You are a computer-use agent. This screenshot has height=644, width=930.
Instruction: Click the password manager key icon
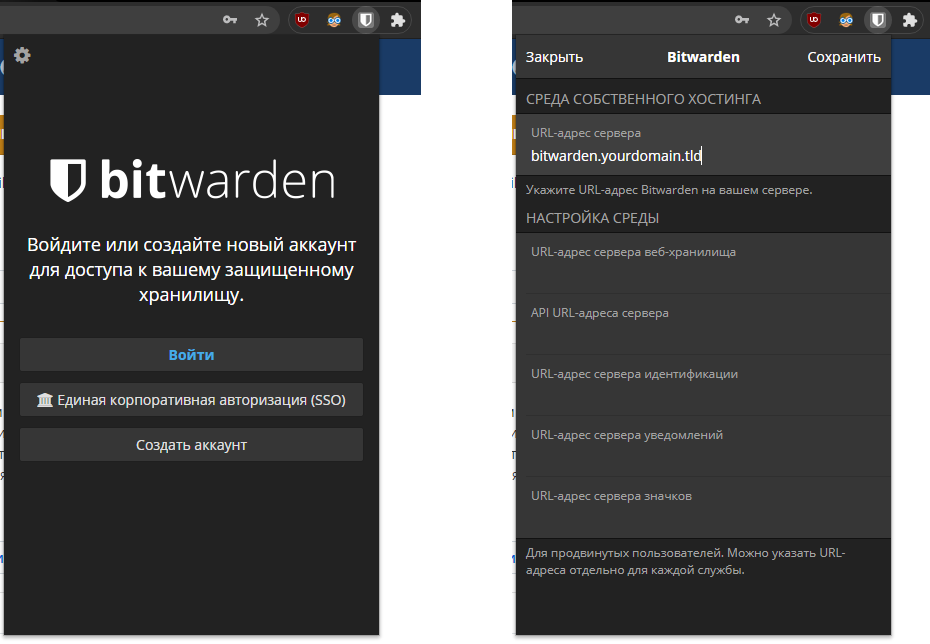(231, 19)
